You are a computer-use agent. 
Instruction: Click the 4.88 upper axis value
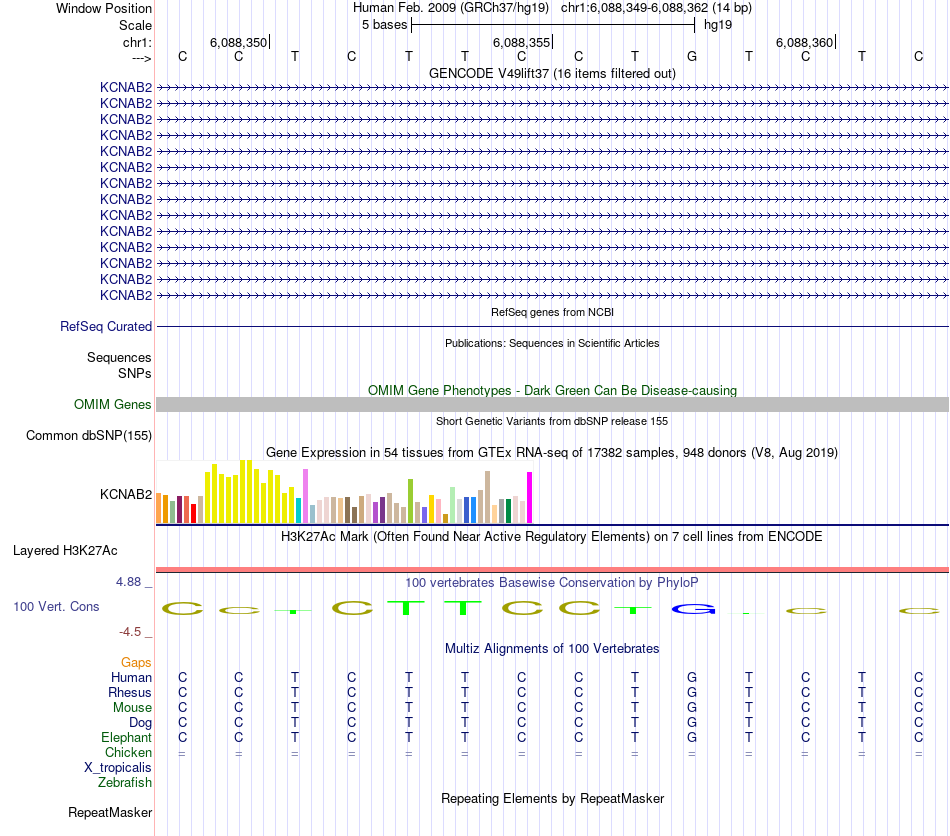128,582
